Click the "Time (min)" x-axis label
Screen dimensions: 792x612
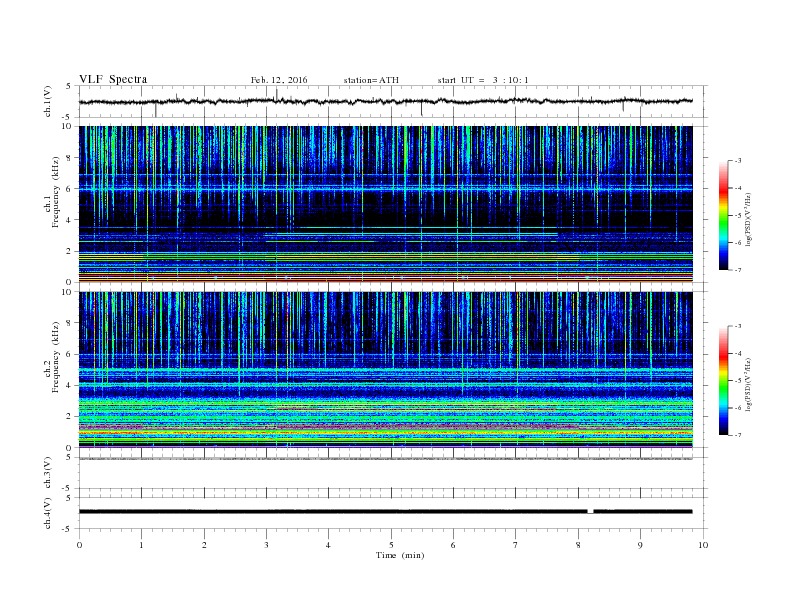[x=400, y=555]
